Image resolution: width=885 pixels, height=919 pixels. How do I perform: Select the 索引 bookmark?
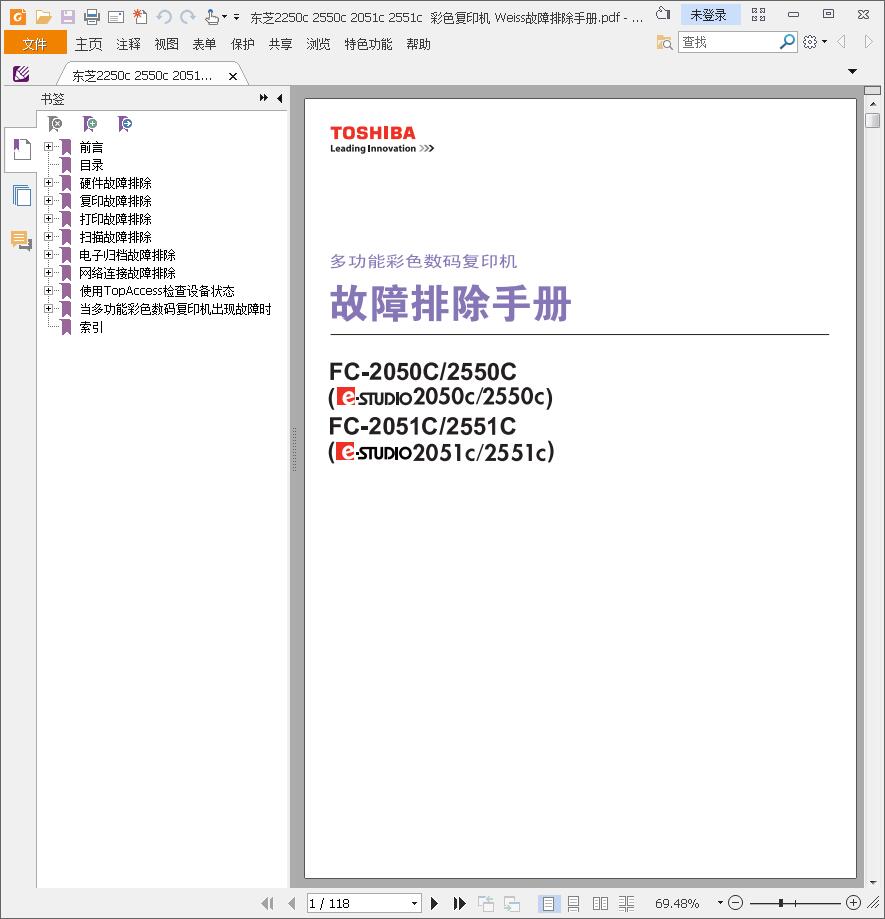[x=91, y=327]
